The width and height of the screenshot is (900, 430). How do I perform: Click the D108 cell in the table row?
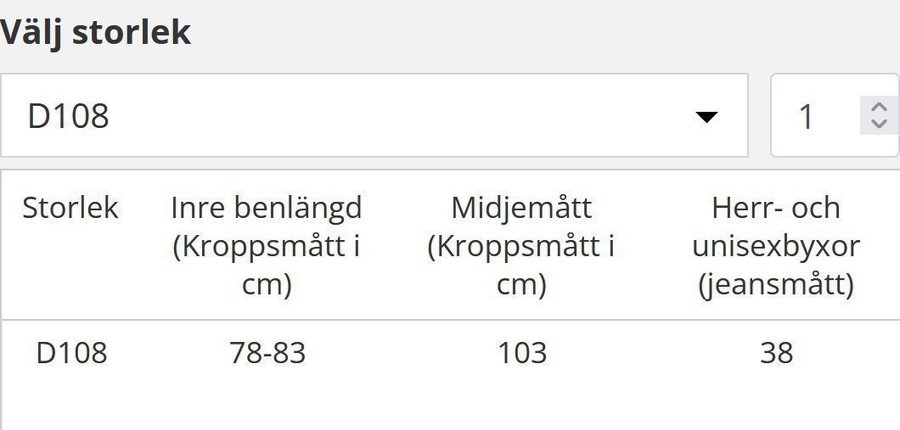click(71, 353)
